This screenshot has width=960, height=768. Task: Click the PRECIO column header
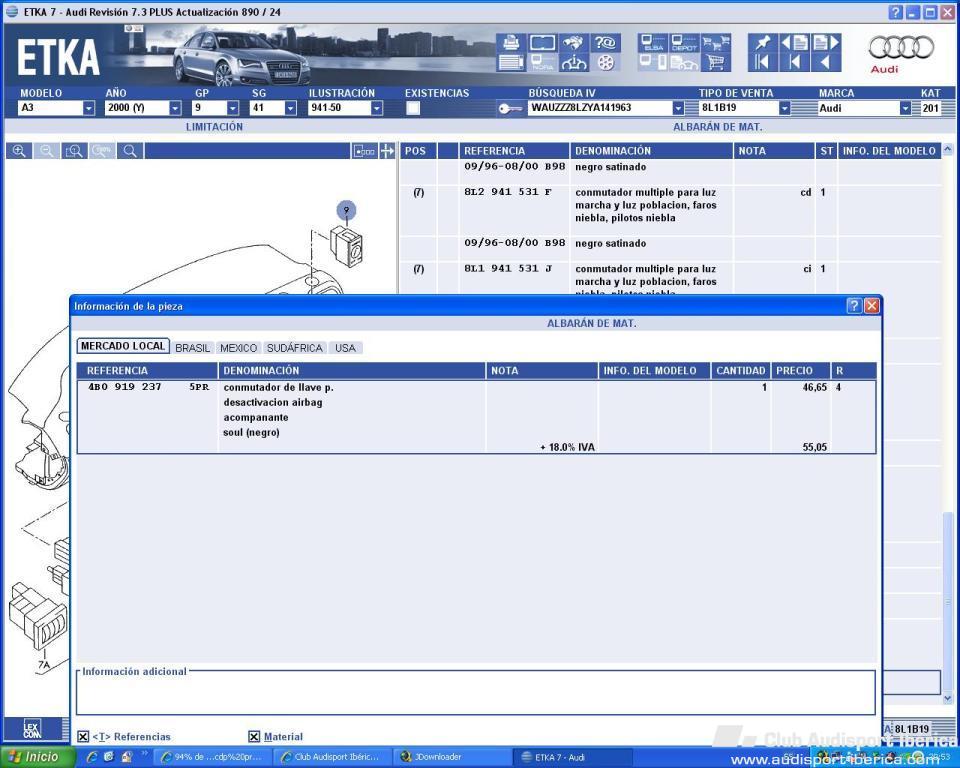point(801,371)
